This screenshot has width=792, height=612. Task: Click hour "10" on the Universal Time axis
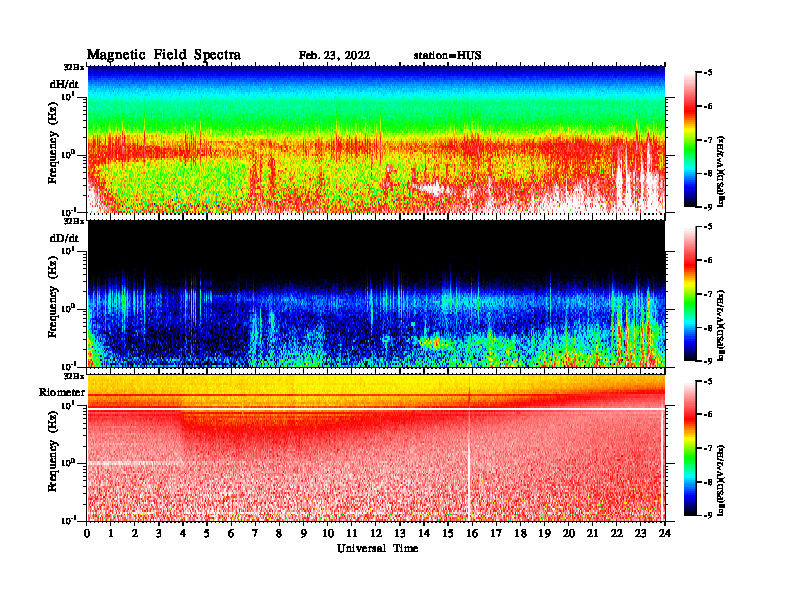(328, 534)
